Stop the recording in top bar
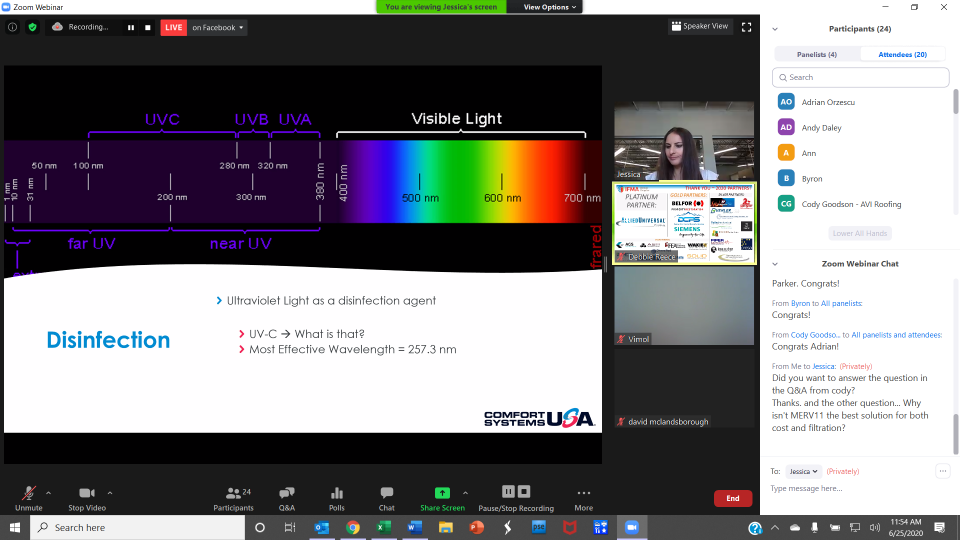This screenshot has width=960, height=540. (x=148, y=28)
